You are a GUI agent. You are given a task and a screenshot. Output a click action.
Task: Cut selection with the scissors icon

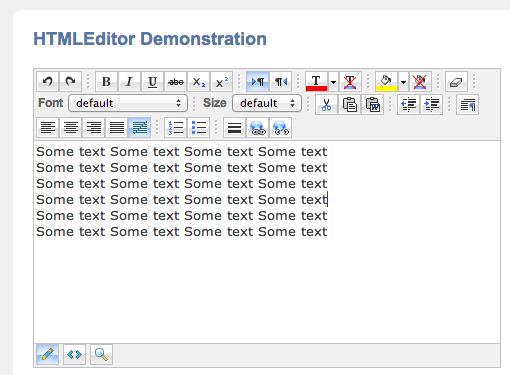[326, 105]
